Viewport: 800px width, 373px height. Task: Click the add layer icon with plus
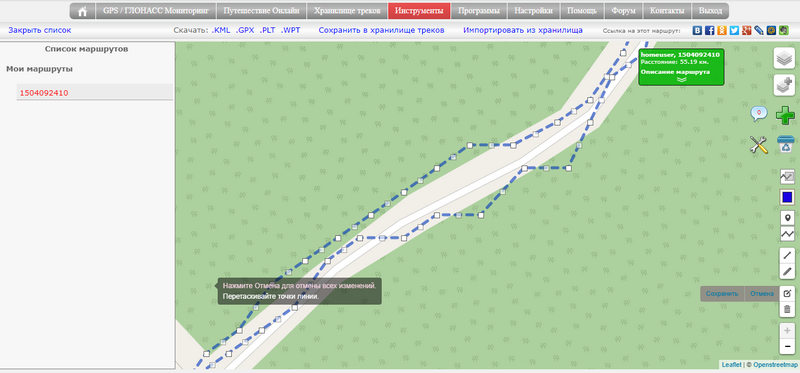[784, 84]
